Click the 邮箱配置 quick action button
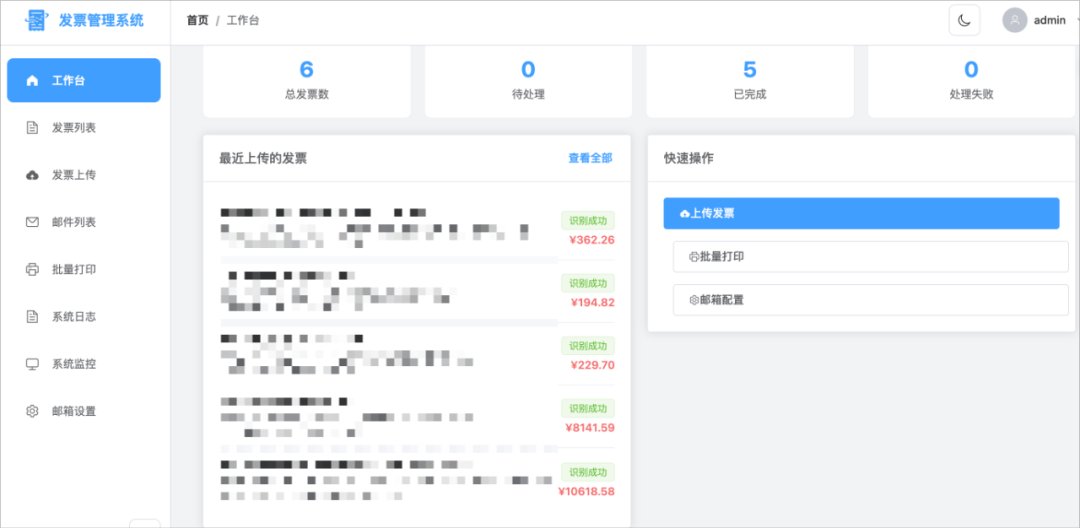The image size is (1080, 528). click(x=871, y=300)
